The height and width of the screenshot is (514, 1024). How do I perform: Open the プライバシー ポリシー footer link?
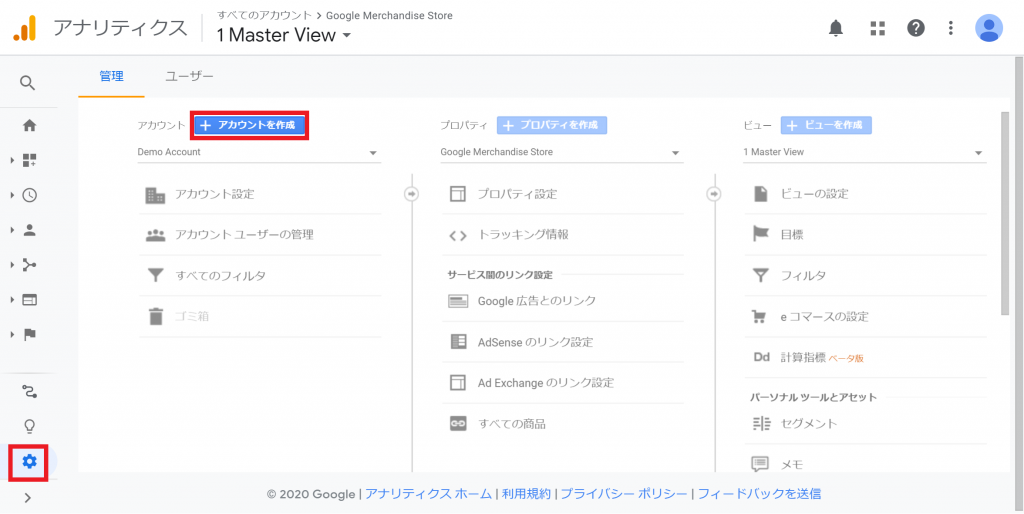pyautogui.click(x=624, y=494)
